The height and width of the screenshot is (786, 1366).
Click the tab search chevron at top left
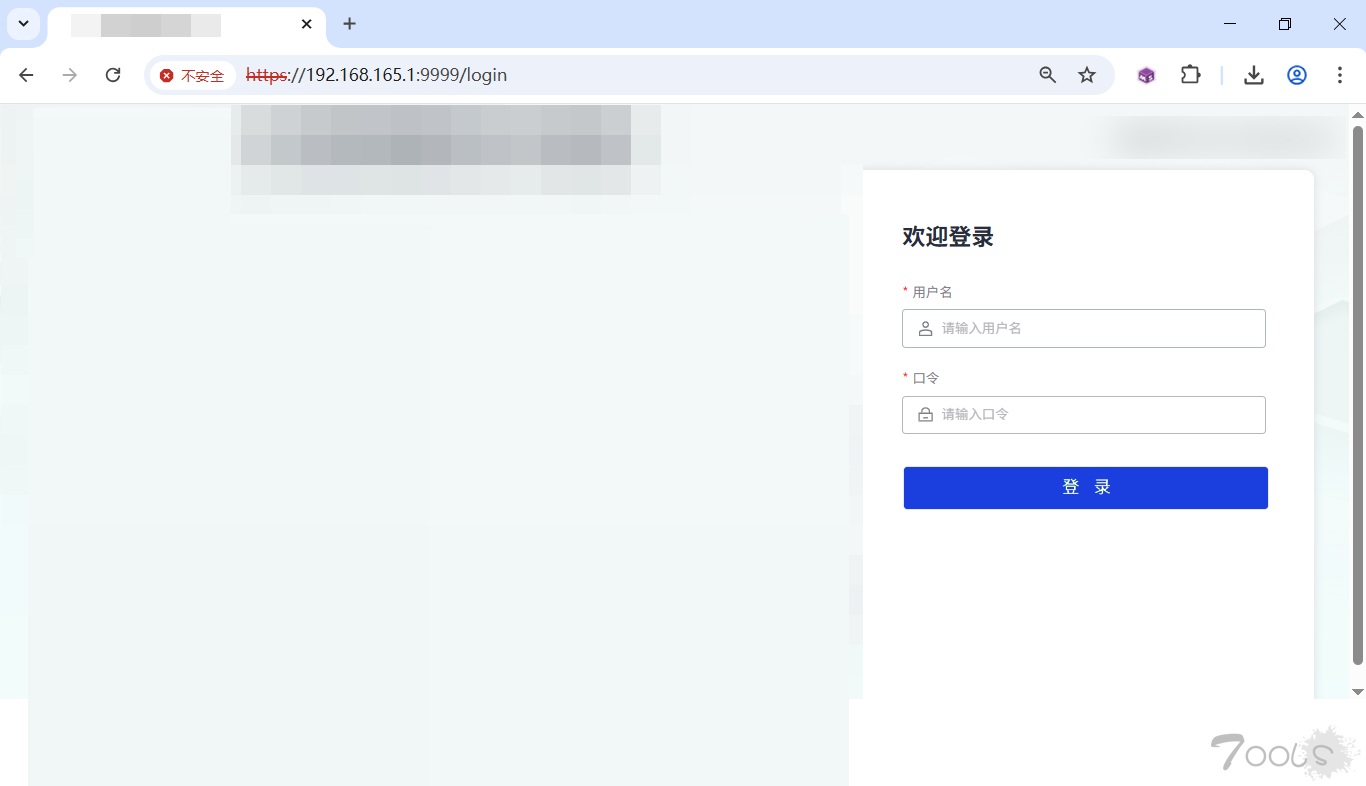(24, 24)
